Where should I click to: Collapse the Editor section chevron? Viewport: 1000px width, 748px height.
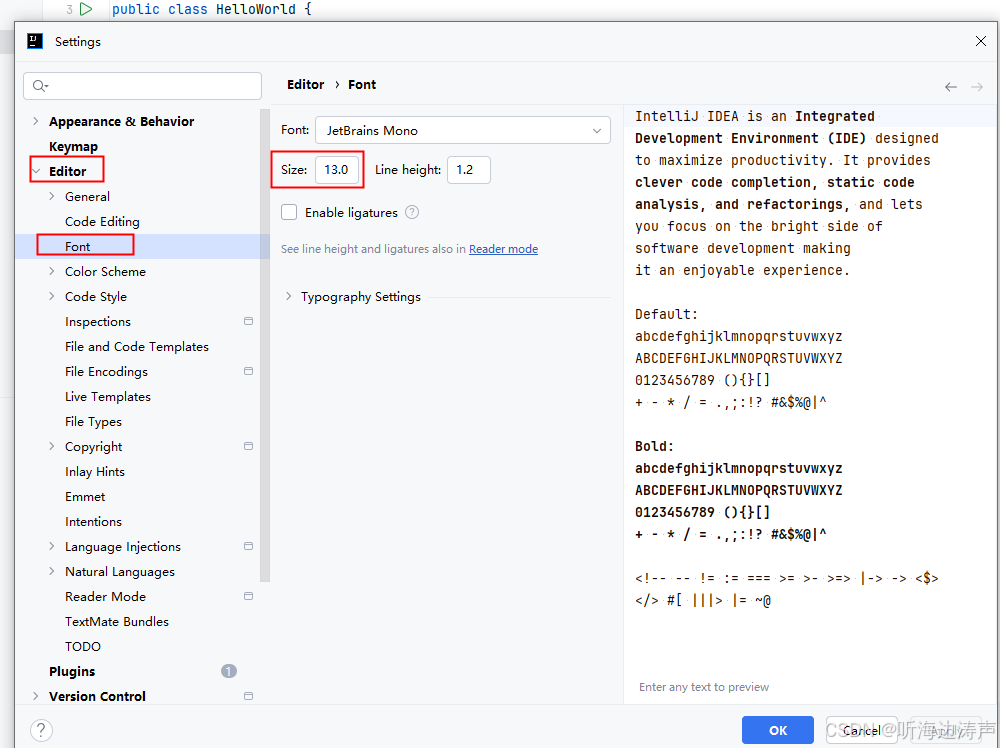point(36,171)
